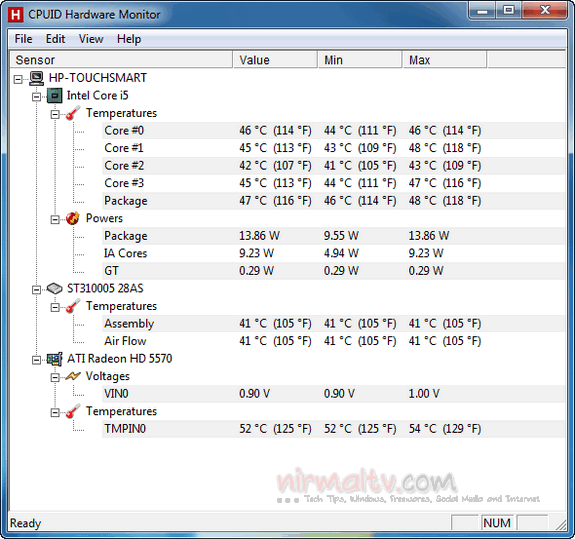The width and height of the screenshot is (575, 539).
Task: Open the View menu
Action: click(x=91, y=39)
